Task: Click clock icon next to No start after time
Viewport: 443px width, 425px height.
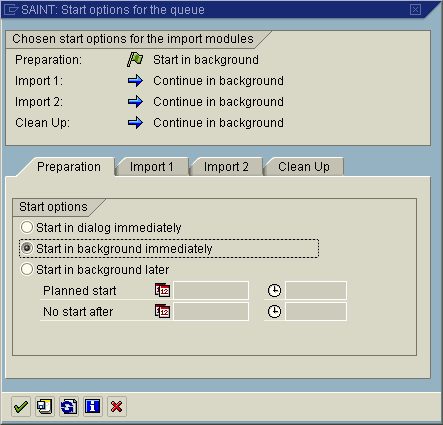Action: [274, 311]
